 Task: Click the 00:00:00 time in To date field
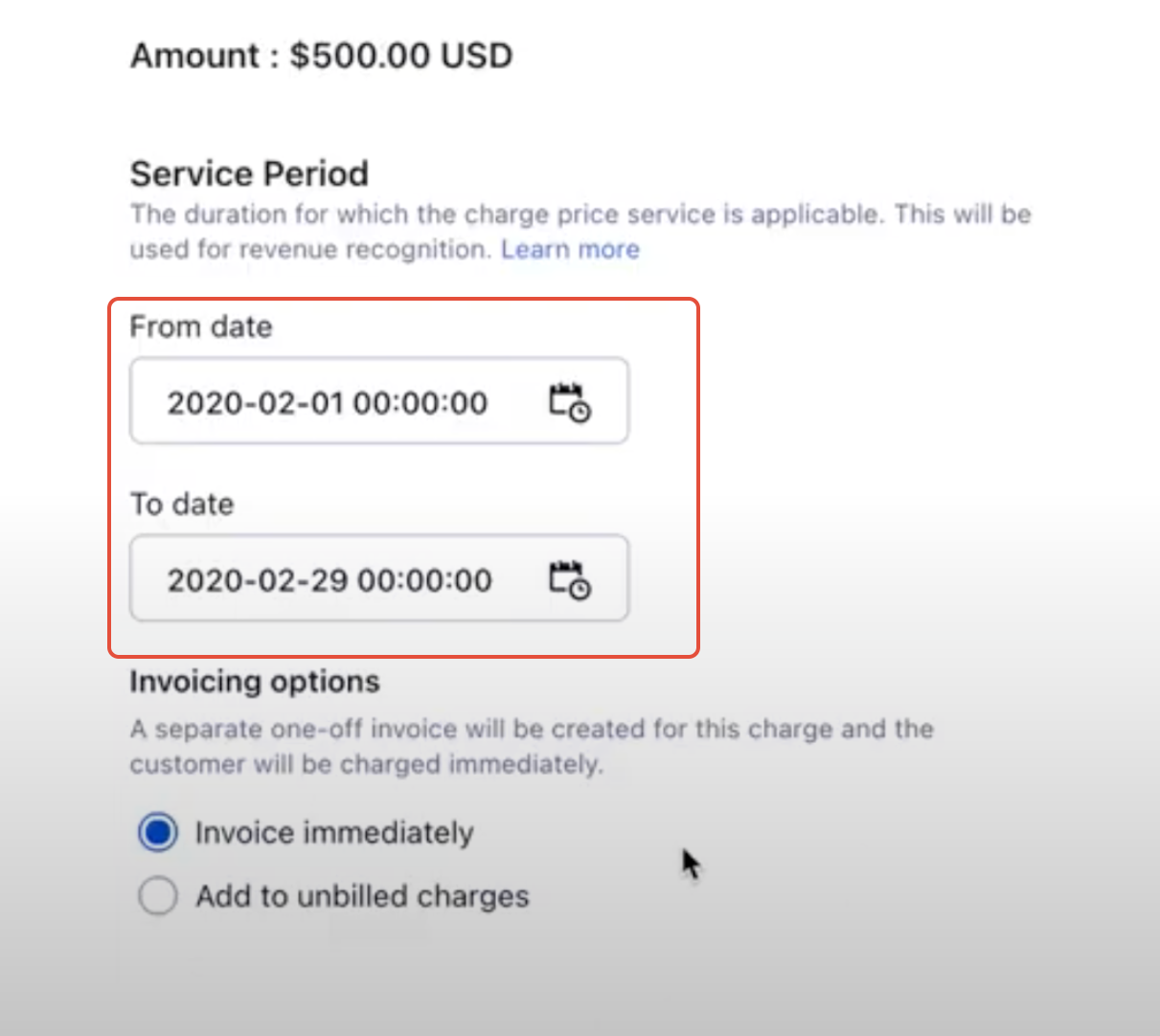pos(424,580)
